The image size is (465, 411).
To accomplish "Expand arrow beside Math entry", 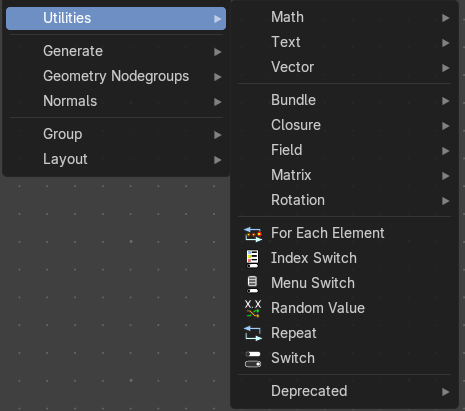I will 445,18.
